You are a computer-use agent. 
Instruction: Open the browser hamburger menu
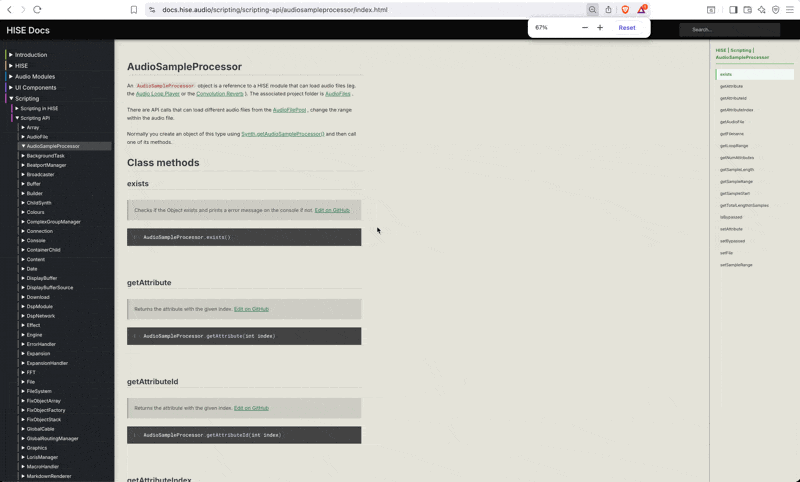coord(789,10)
